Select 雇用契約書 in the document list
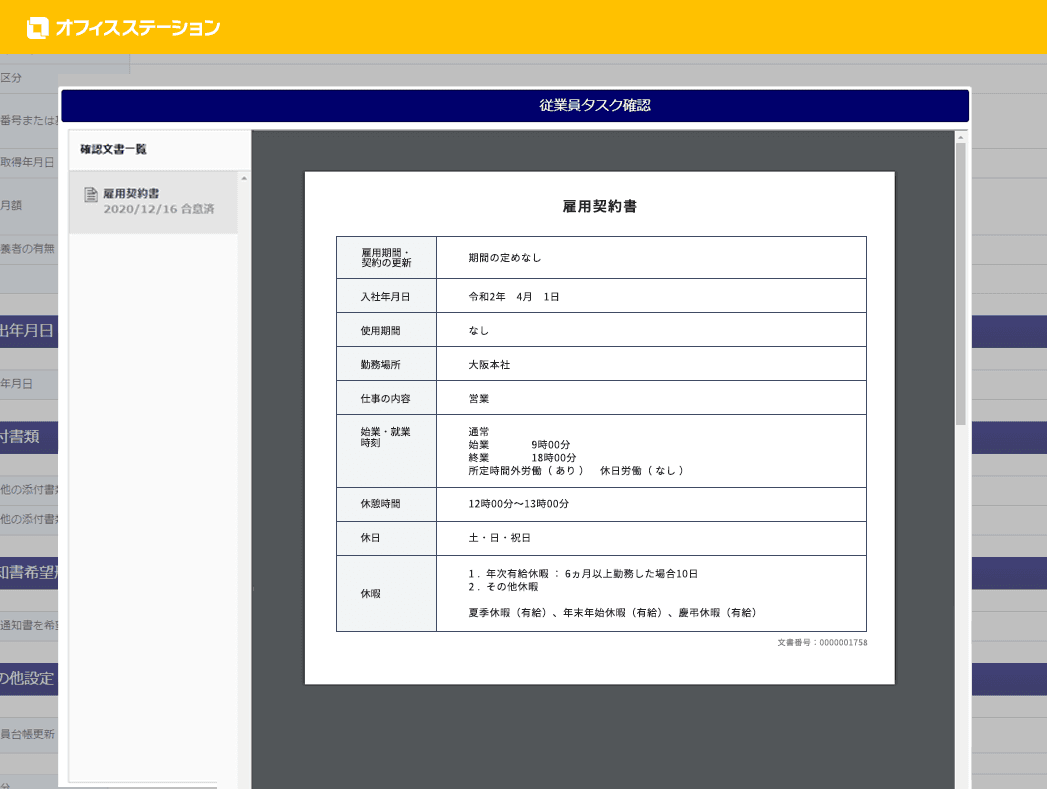Image resolution: width=1047 pixels, height=789 pixels. pos(132,193)
